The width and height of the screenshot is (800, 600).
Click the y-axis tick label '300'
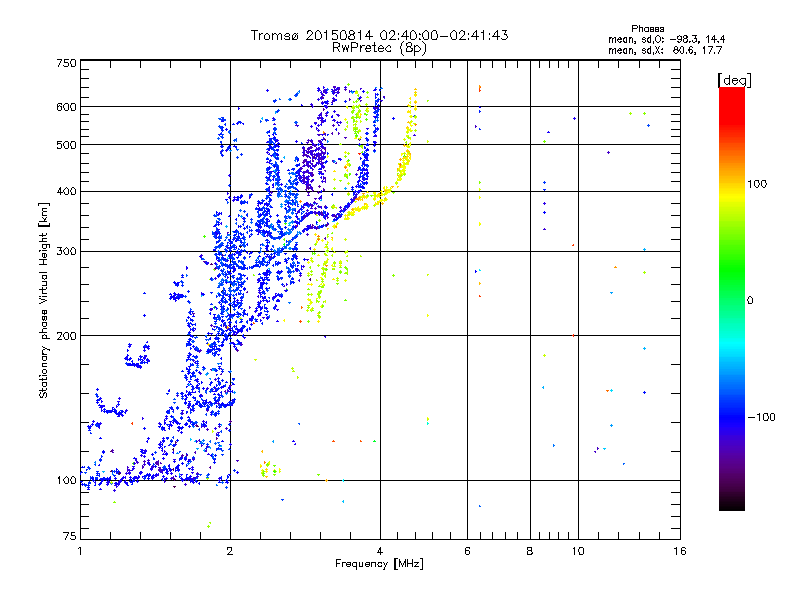(67, 251)
